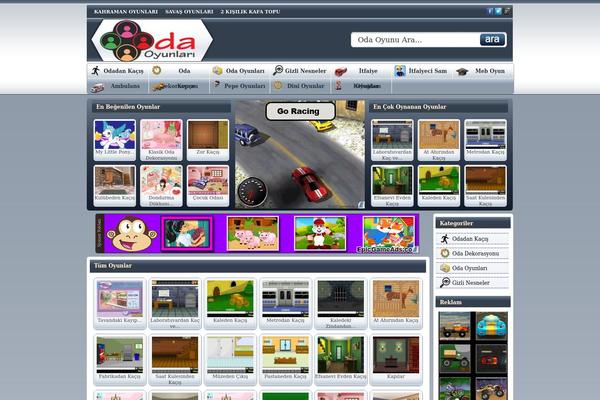
Task: Click the Pepe Oyunları icon in navigation
Action: pyautogui.click(x=217, y=84)
